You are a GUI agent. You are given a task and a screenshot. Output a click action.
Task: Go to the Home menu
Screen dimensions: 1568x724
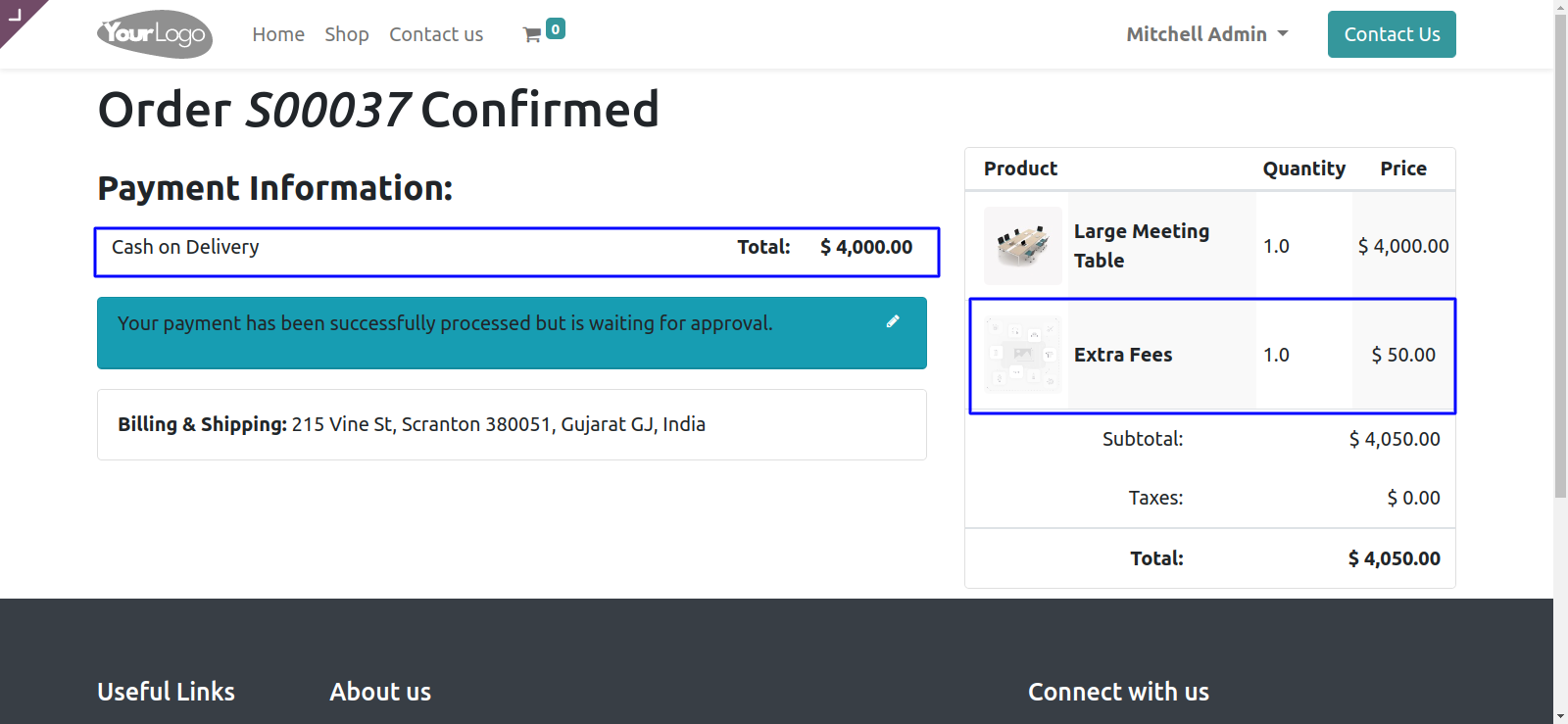[x=278, y=34]
